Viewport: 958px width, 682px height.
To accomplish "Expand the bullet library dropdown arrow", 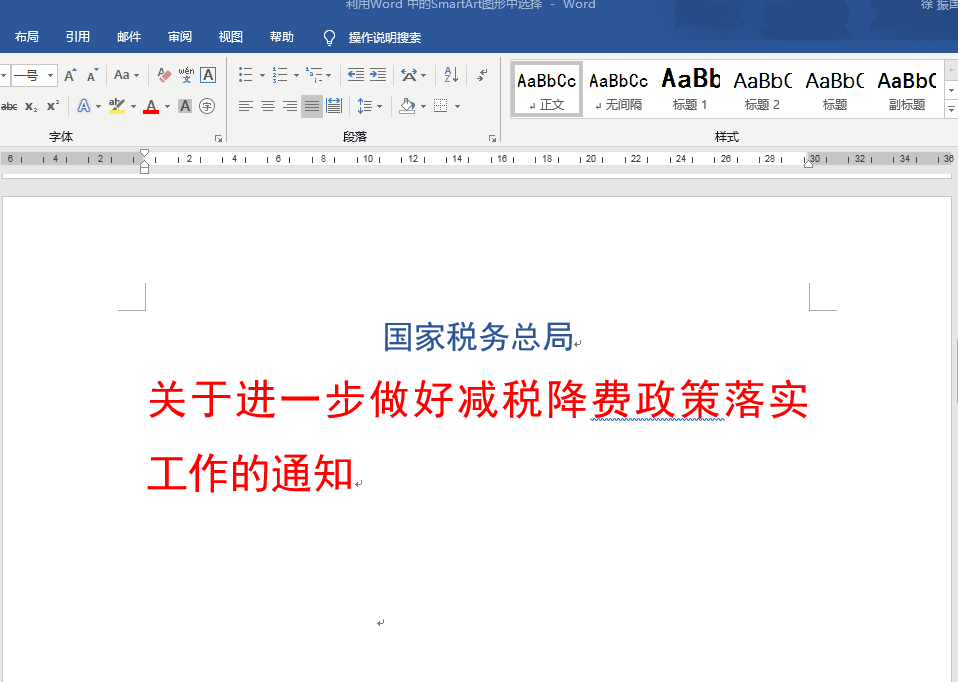I will pyautogui.click(x=262, y=76).
